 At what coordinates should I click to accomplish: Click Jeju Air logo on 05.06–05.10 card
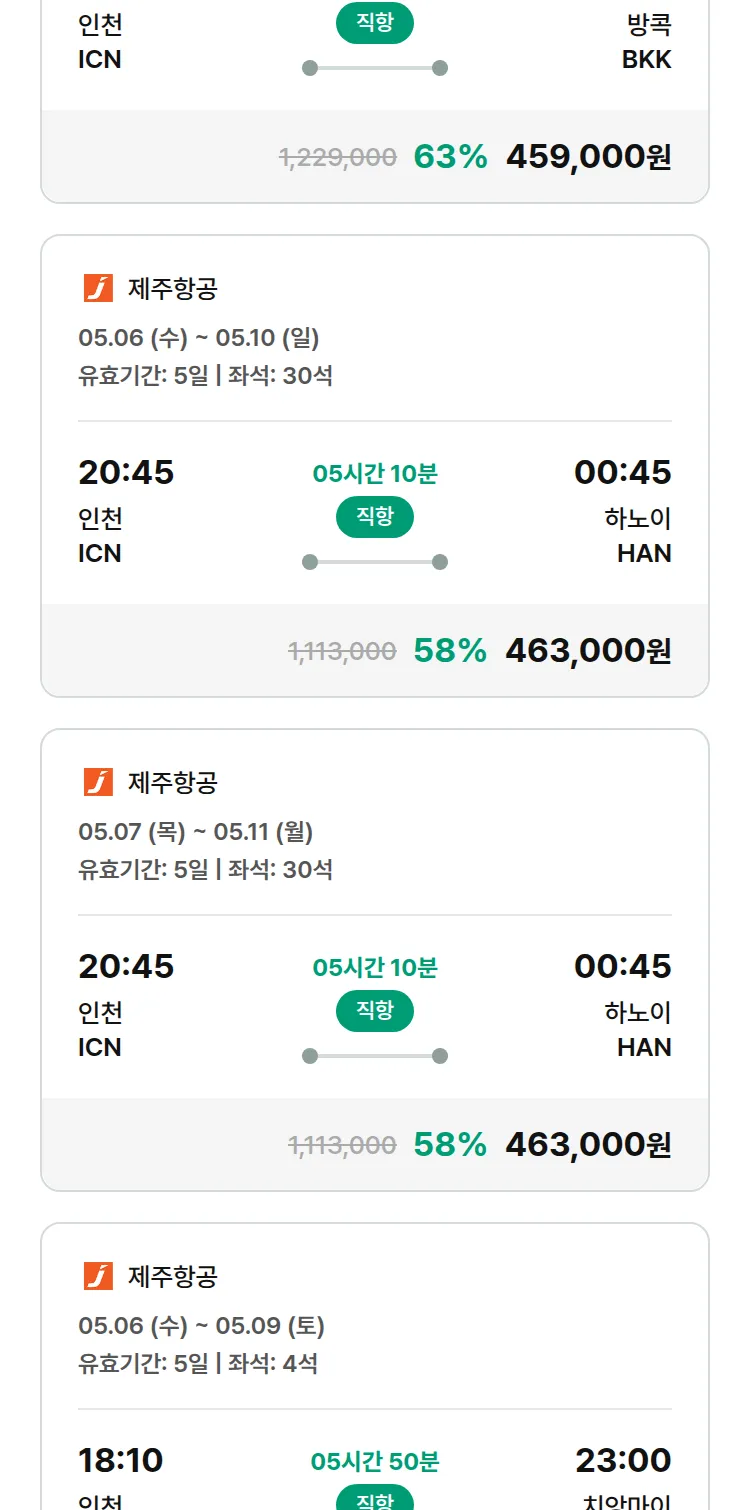tap(98, 288)
